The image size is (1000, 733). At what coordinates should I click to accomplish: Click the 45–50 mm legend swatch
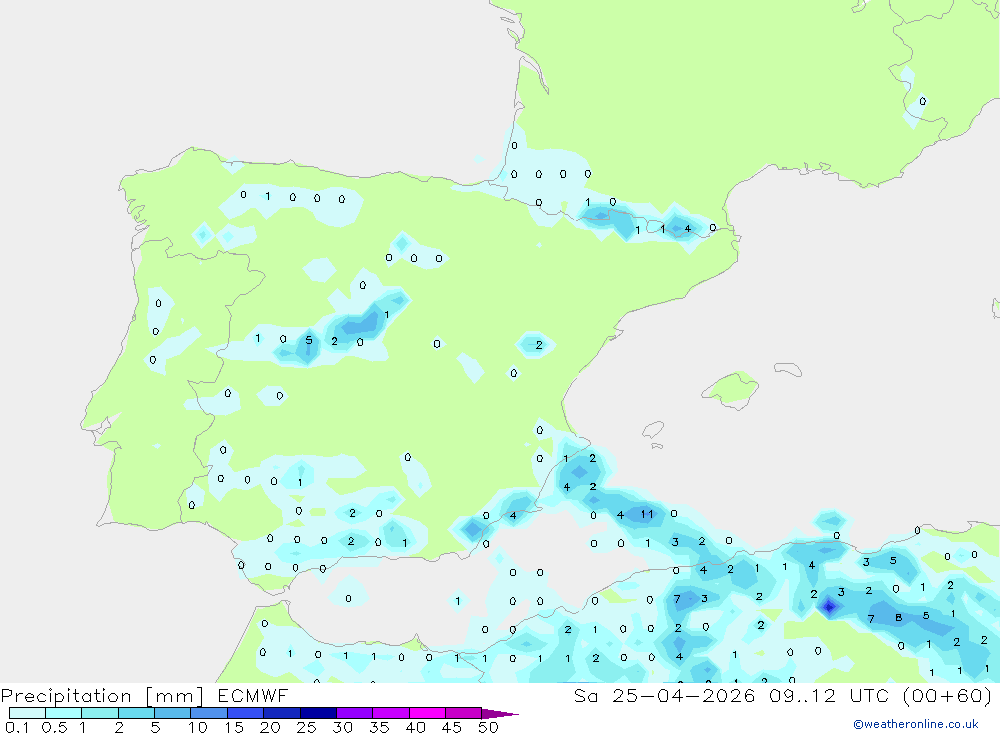463,713
